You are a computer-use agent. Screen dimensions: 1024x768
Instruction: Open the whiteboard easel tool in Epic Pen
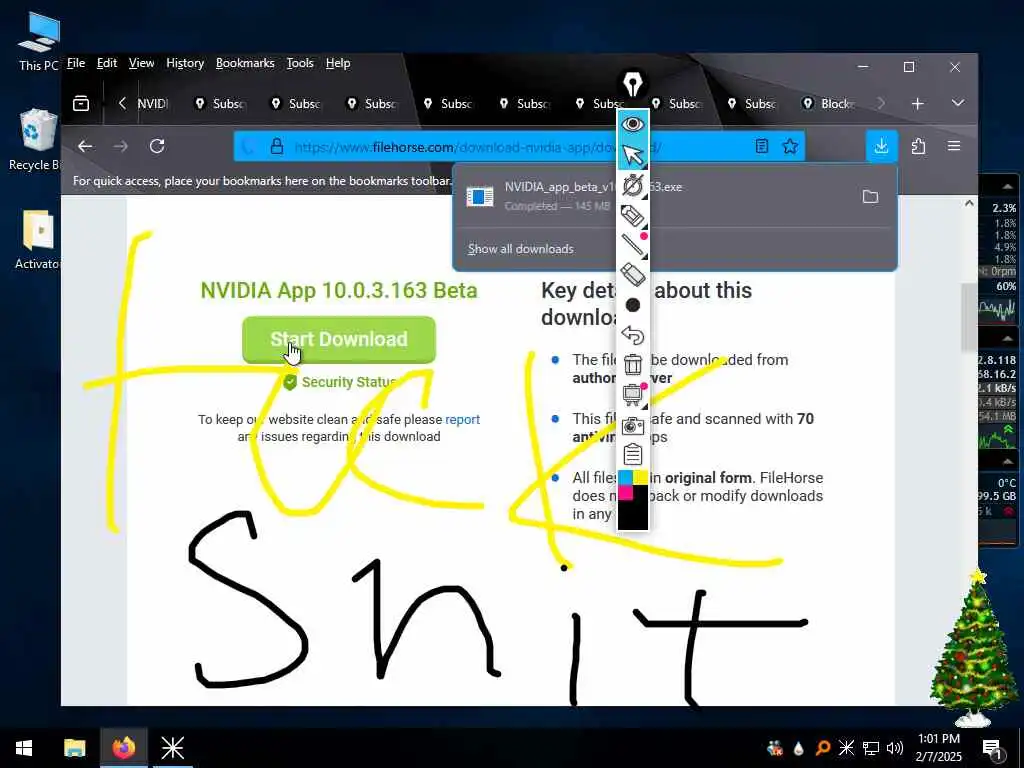click(632, 394)
